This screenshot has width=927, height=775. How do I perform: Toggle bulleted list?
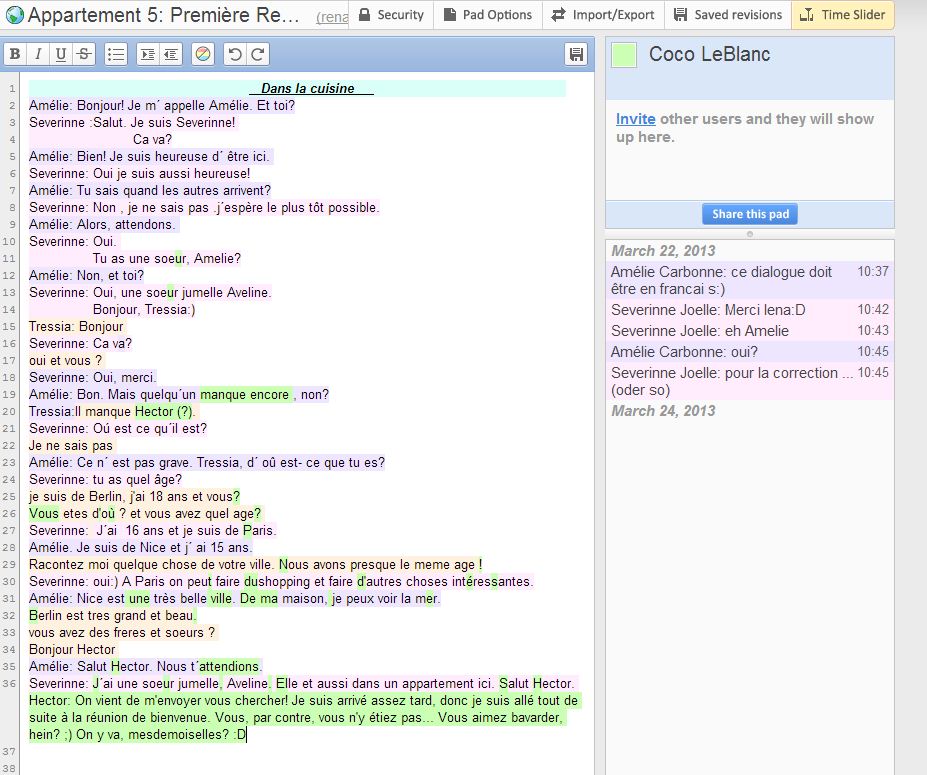point(116,55)
